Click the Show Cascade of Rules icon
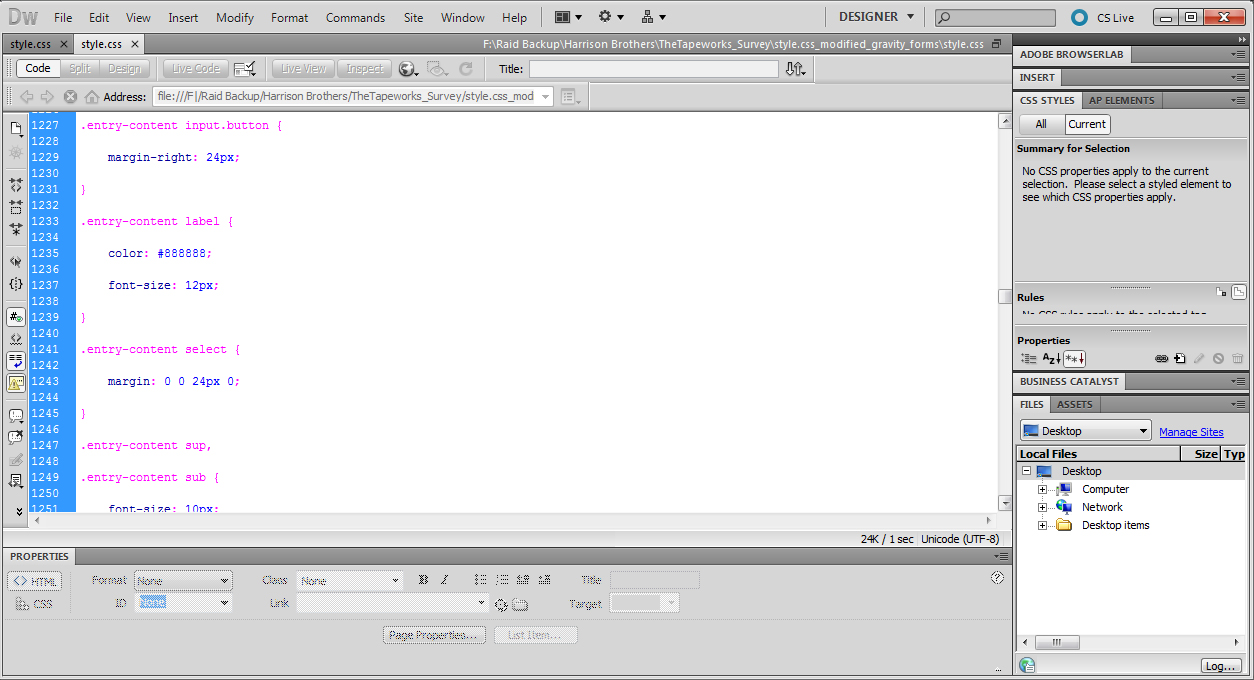This screenshot has height=680, width=1254. coord(1239,292)
